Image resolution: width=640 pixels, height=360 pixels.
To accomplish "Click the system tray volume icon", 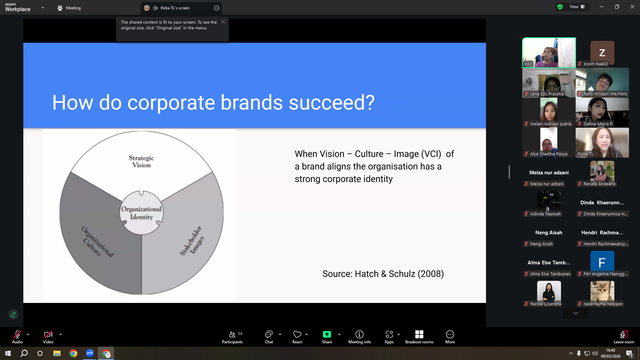I will click(x=595, y=353).
